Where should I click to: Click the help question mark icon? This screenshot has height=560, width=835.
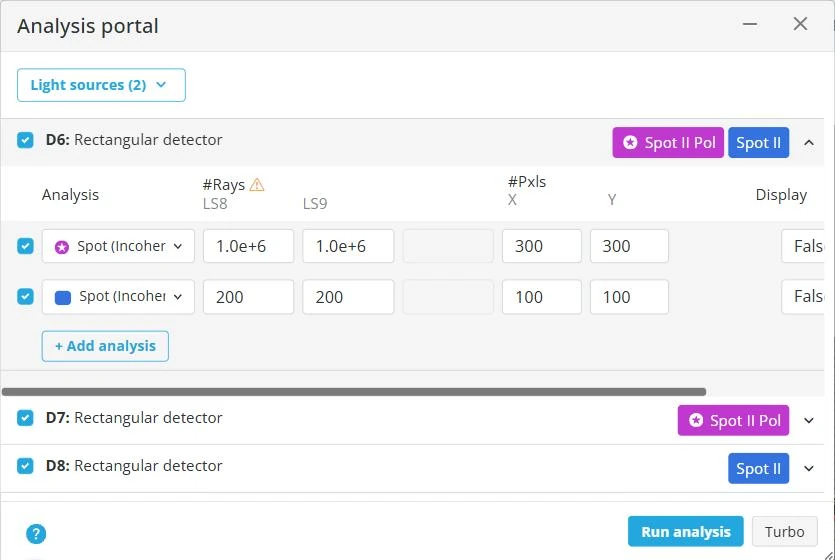pos(36,533)
